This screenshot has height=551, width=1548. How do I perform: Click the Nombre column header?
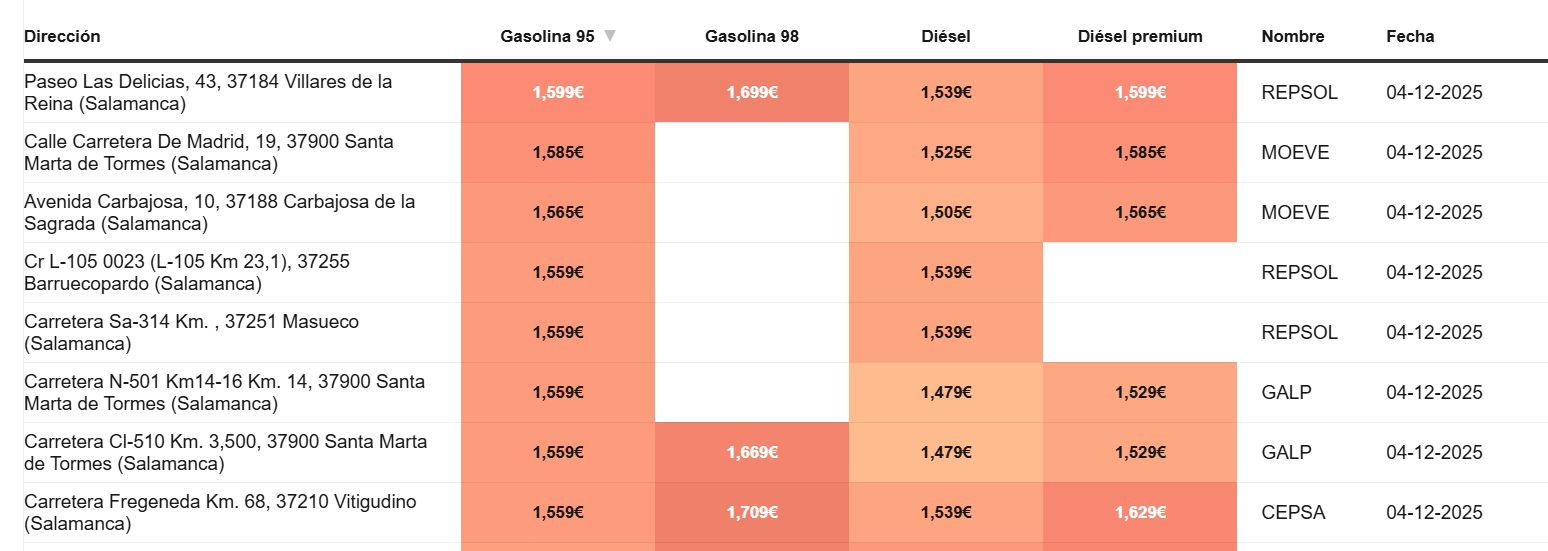1293,37
